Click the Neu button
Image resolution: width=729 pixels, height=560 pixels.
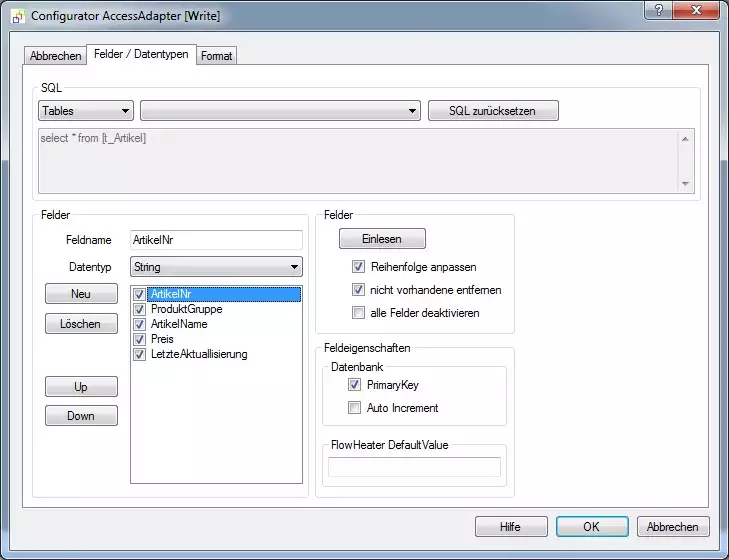click(x=81, y=294)
